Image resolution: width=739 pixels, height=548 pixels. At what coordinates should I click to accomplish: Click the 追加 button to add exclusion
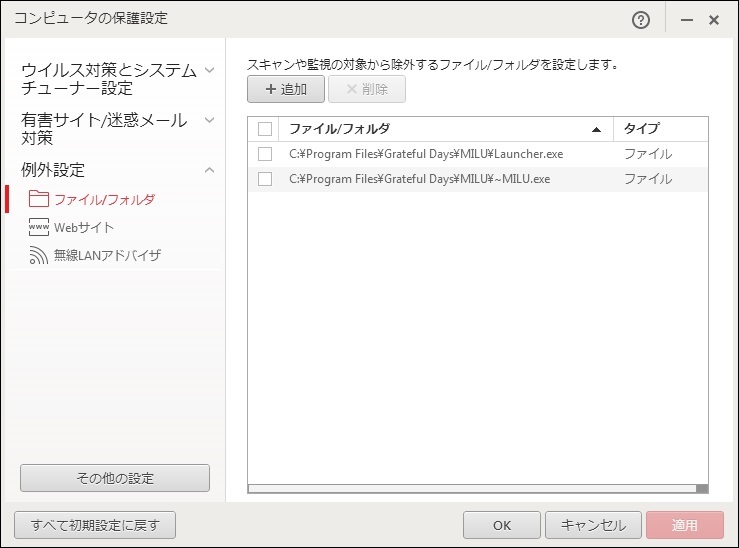click(286, 89)
